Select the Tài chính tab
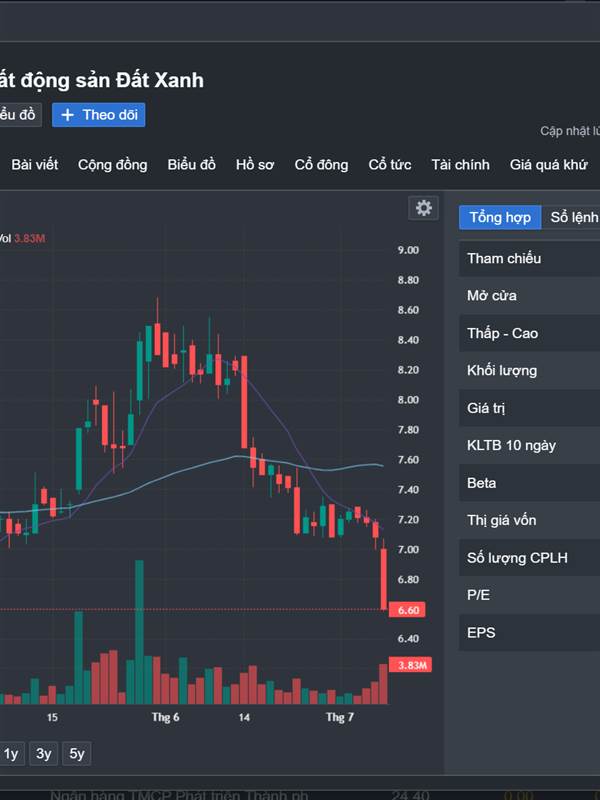The image size is (600, 800). tap(460, 165)
